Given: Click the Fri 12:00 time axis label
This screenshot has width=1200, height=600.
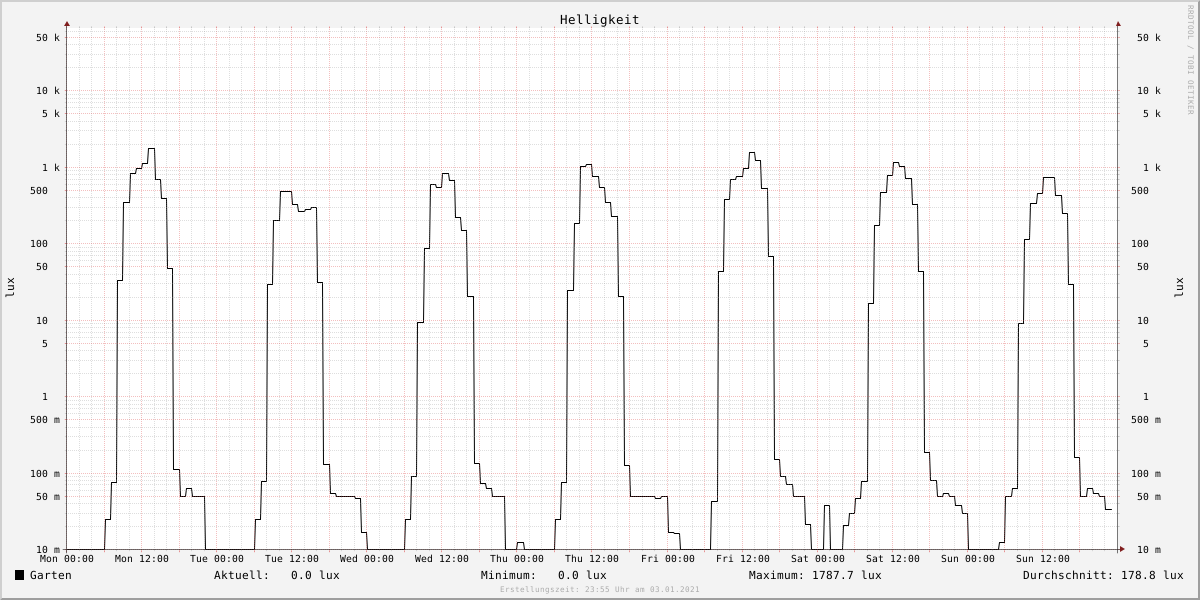Looking at the screenshot, I should tap(743, 559).
